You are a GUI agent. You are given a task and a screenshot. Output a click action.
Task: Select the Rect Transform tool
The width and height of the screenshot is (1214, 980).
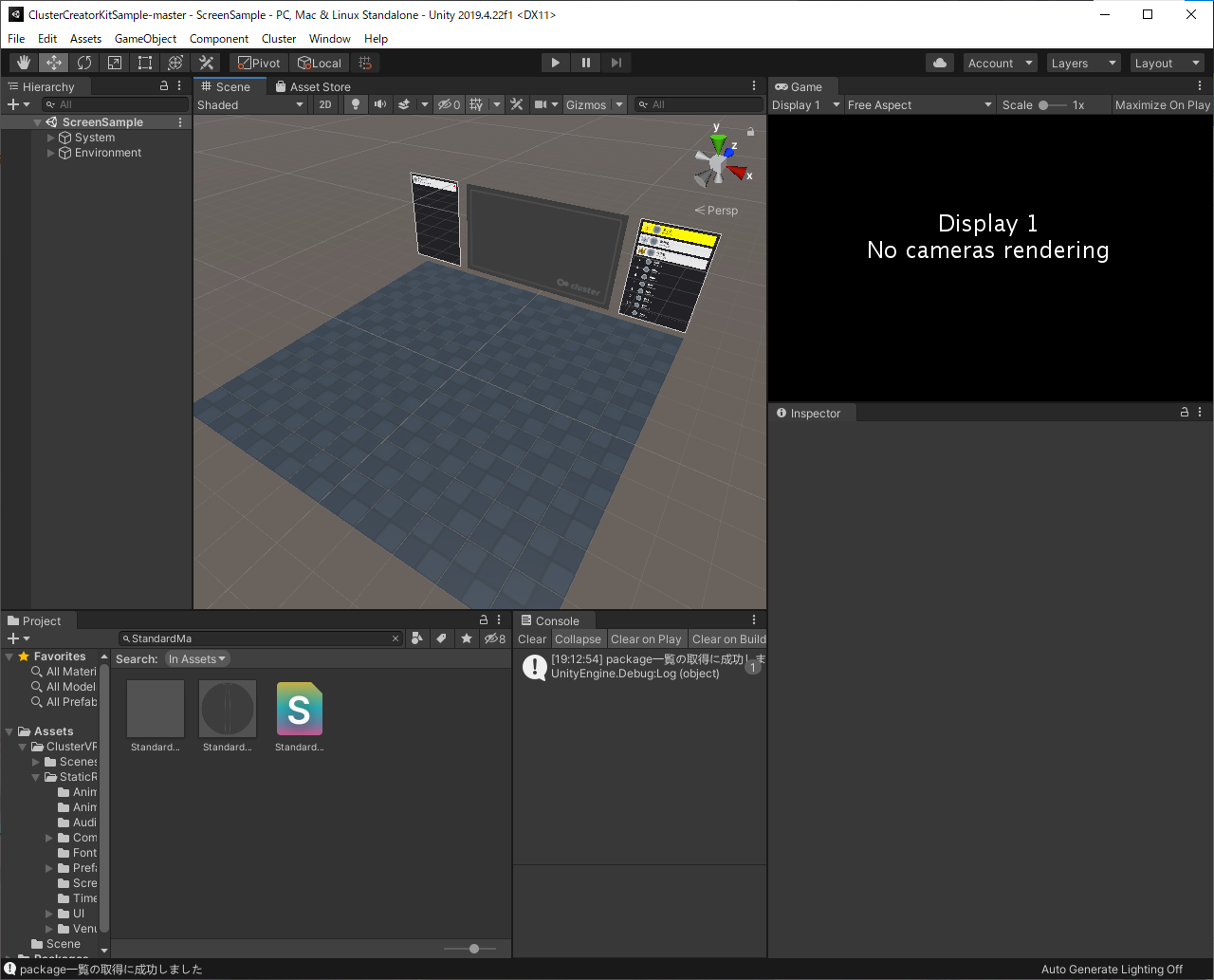point(144,62)
